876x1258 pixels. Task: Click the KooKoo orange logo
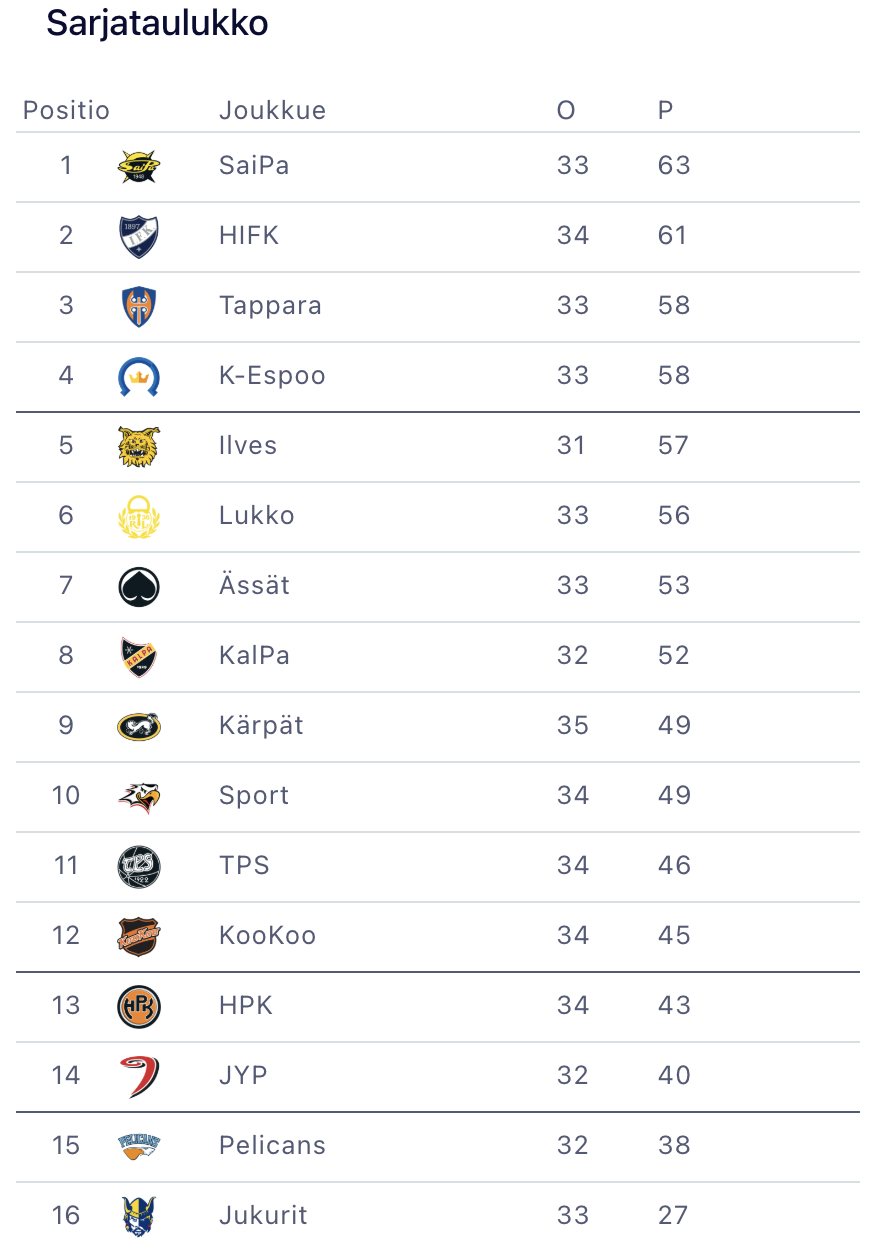138,936
